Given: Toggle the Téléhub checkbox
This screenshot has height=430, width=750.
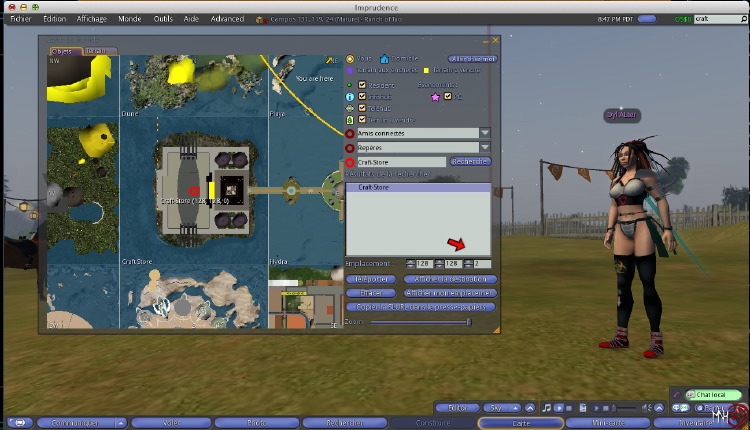Looking at the screenshot, I should tap(362, 108).
